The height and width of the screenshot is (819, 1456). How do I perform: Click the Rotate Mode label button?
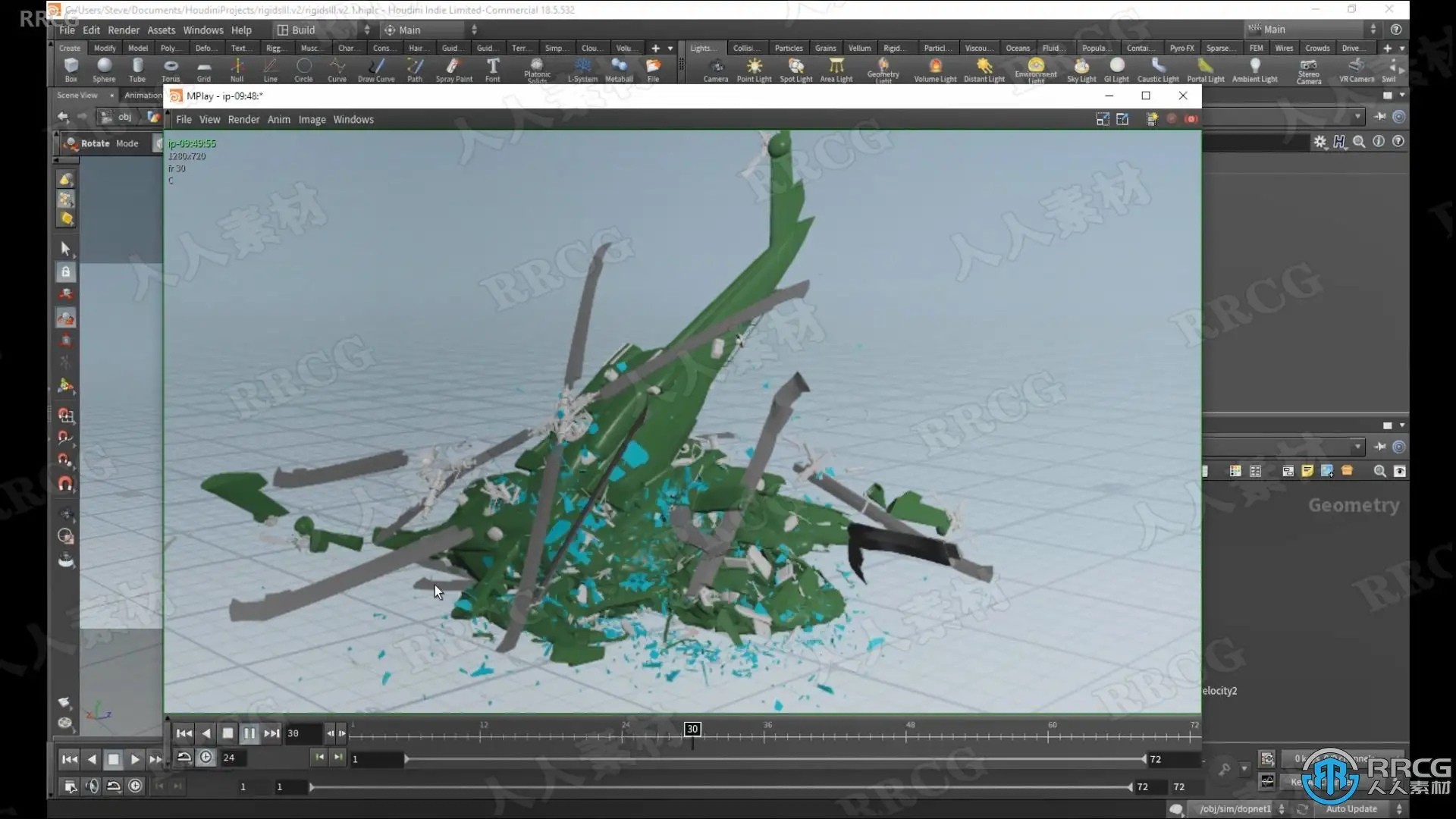click(x=109, y=143)
